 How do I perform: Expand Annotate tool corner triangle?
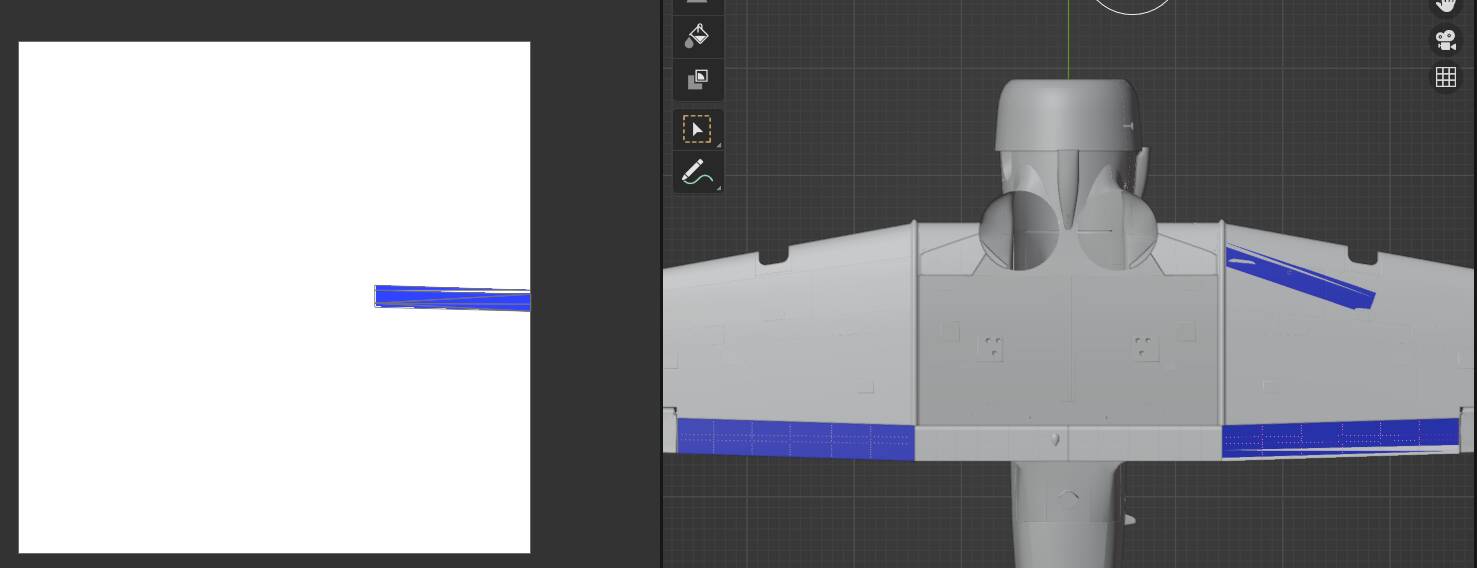[x=718, y=188]
